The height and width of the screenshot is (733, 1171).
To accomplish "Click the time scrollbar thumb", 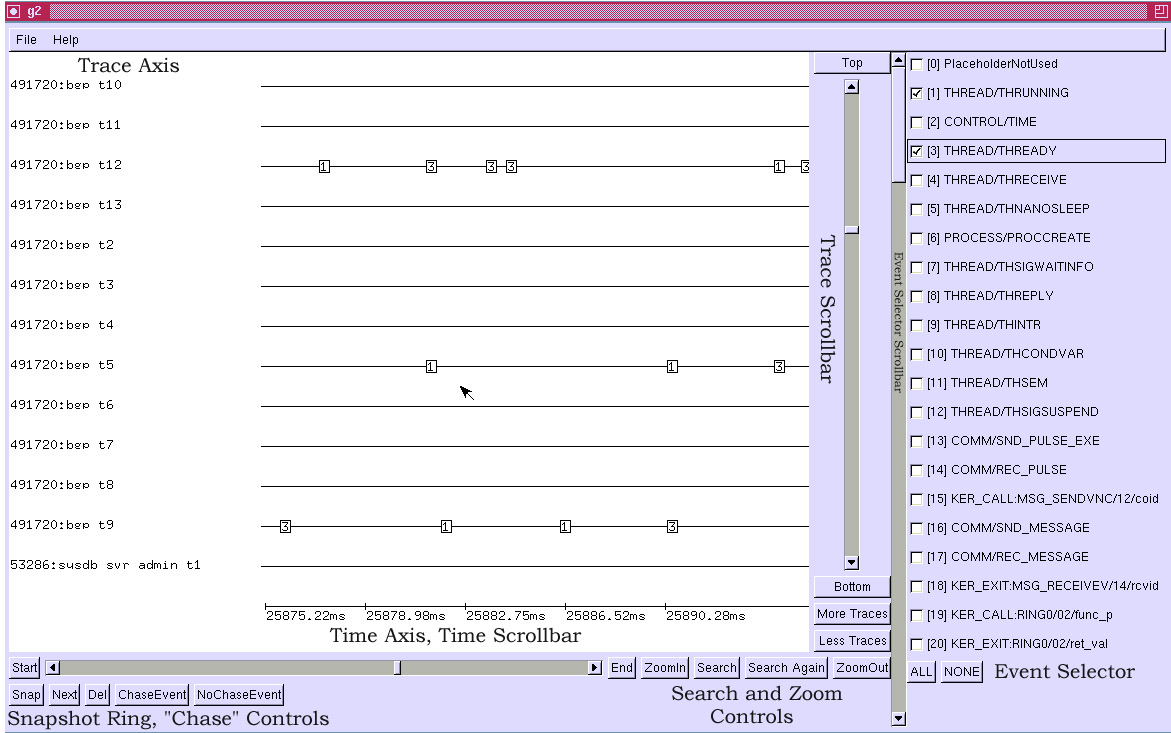I will 397,668.
